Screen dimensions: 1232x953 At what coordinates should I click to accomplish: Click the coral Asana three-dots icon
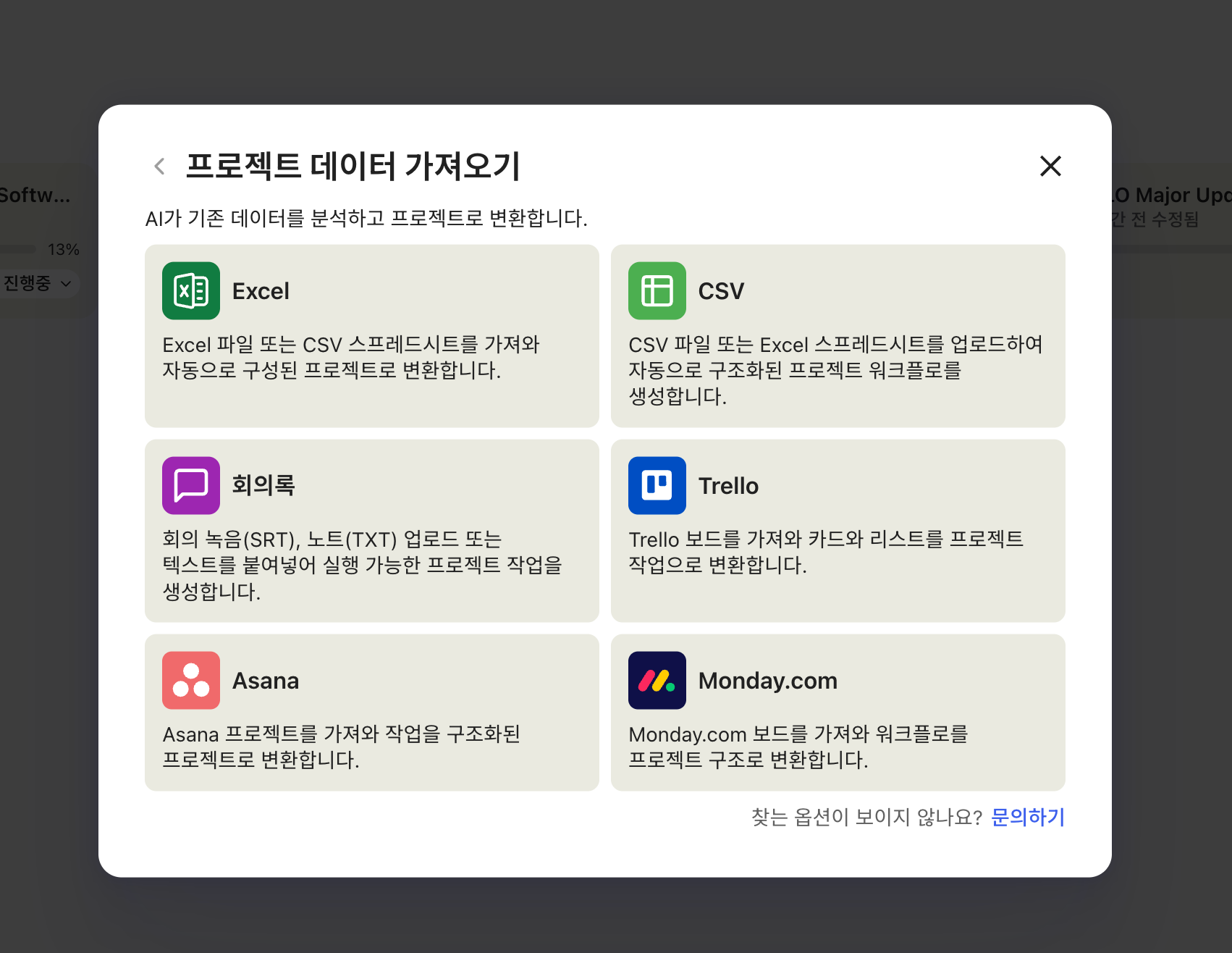[x=191, y=680]
